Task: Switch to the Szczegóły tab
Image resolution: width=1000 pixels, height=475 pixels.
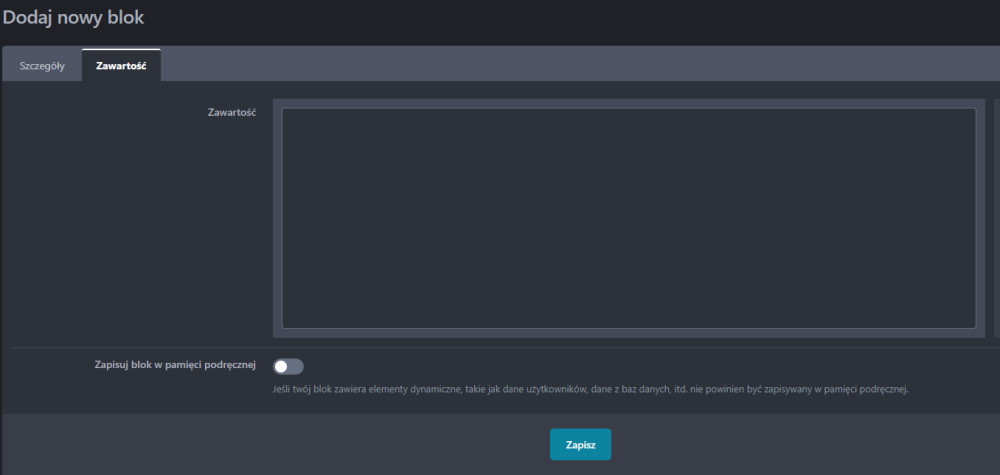Action: (x=42, y=66)
